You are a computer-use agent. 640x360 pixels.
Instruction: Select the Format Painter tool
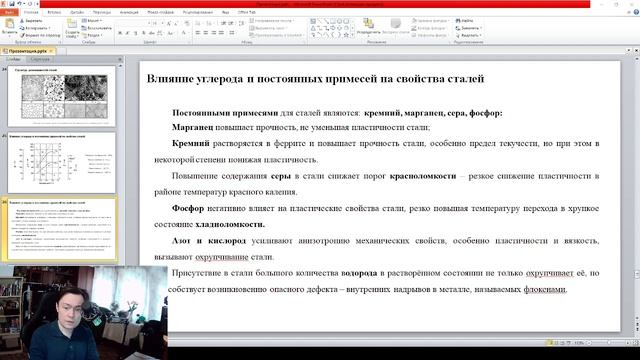click(40, 36)
